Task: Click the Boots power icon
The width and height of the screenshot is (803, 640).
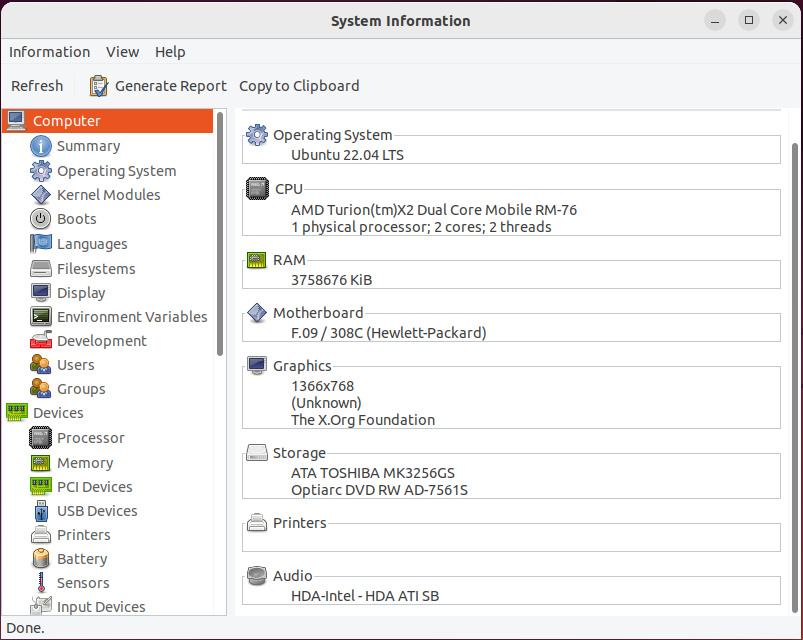Action: (40, 219)
